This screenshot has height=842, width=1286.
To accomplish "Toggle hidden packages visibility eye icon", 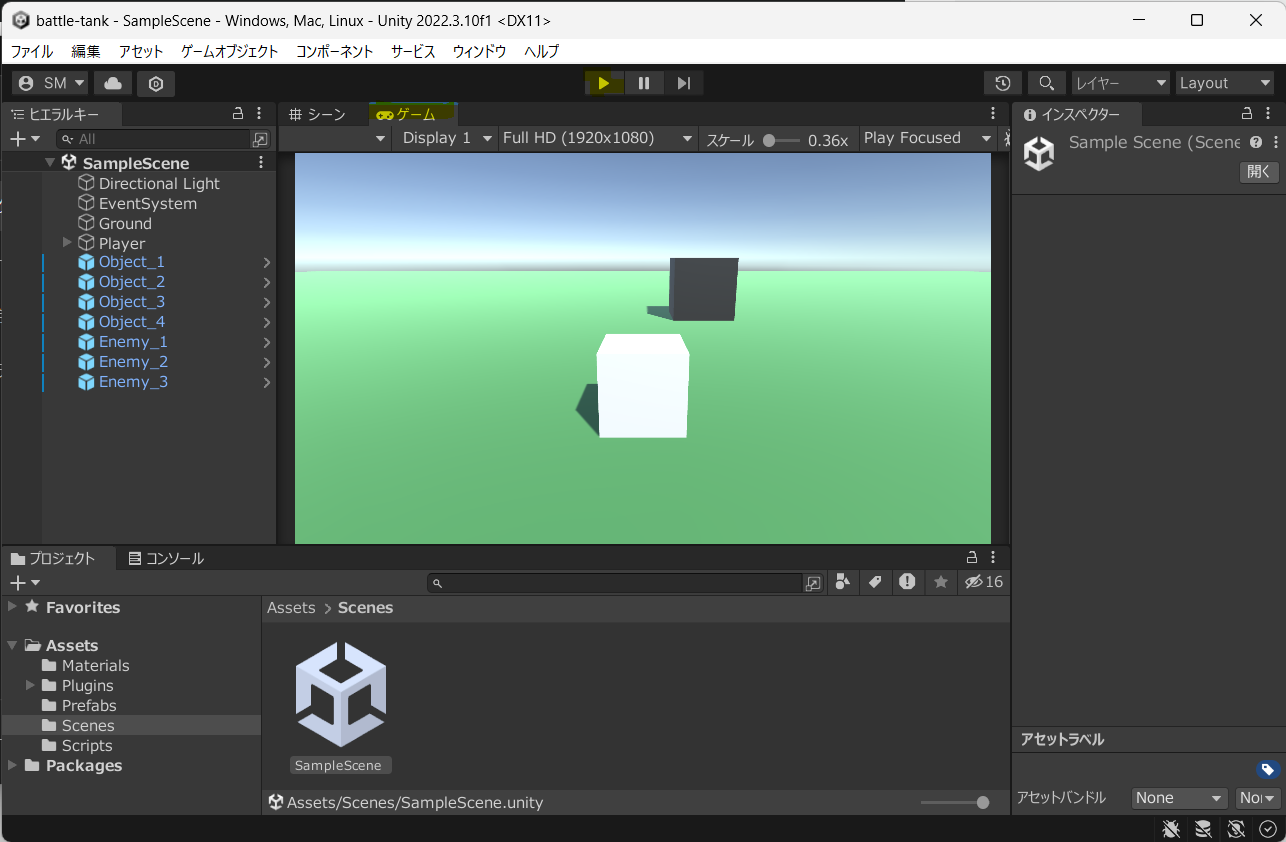I will point(975,582).
